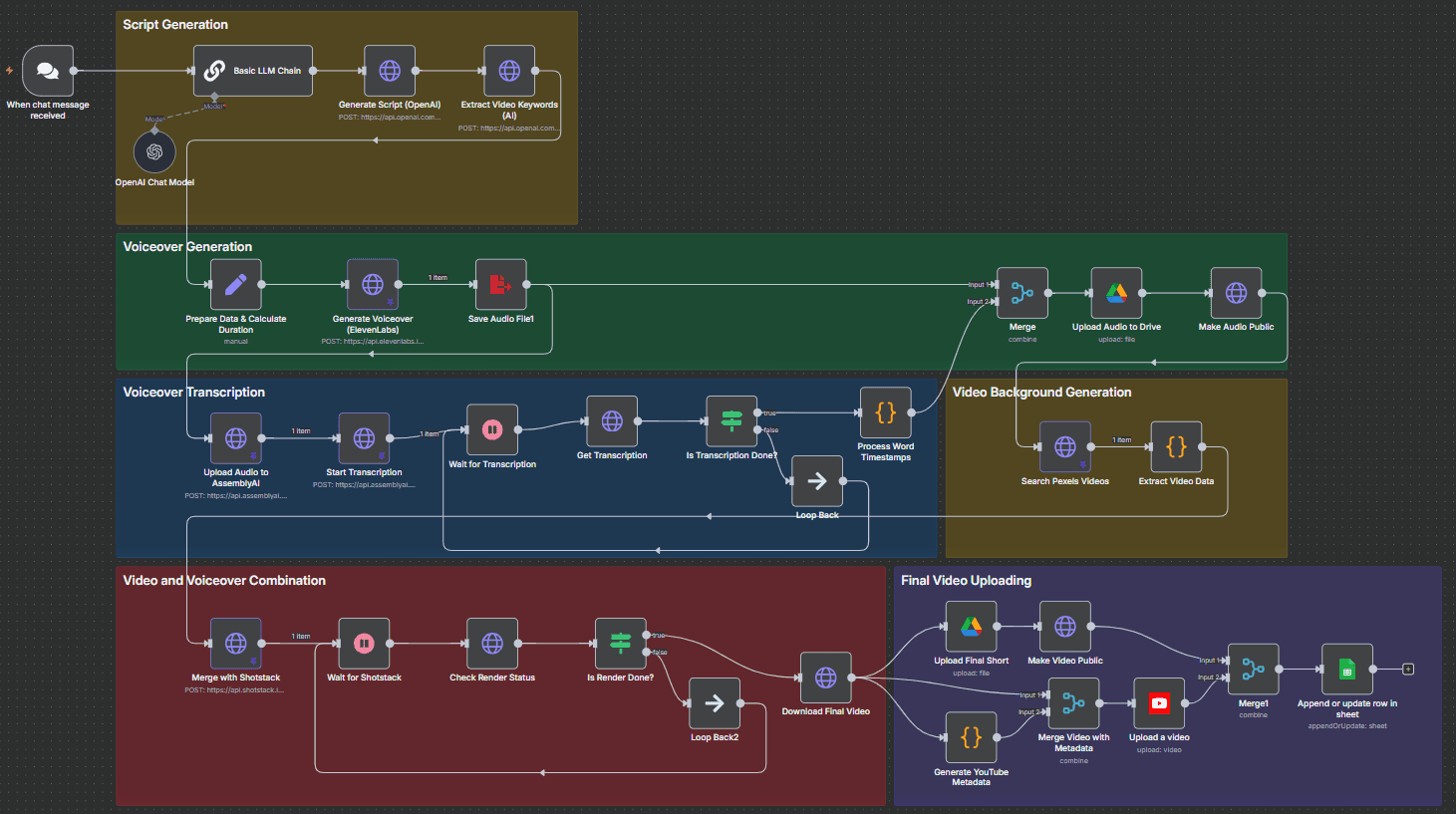Image resolution: width=1456 pixels, height=814 pixels.
Task: Open the Upload a video YouTube node
Action: click(1159, 703)
